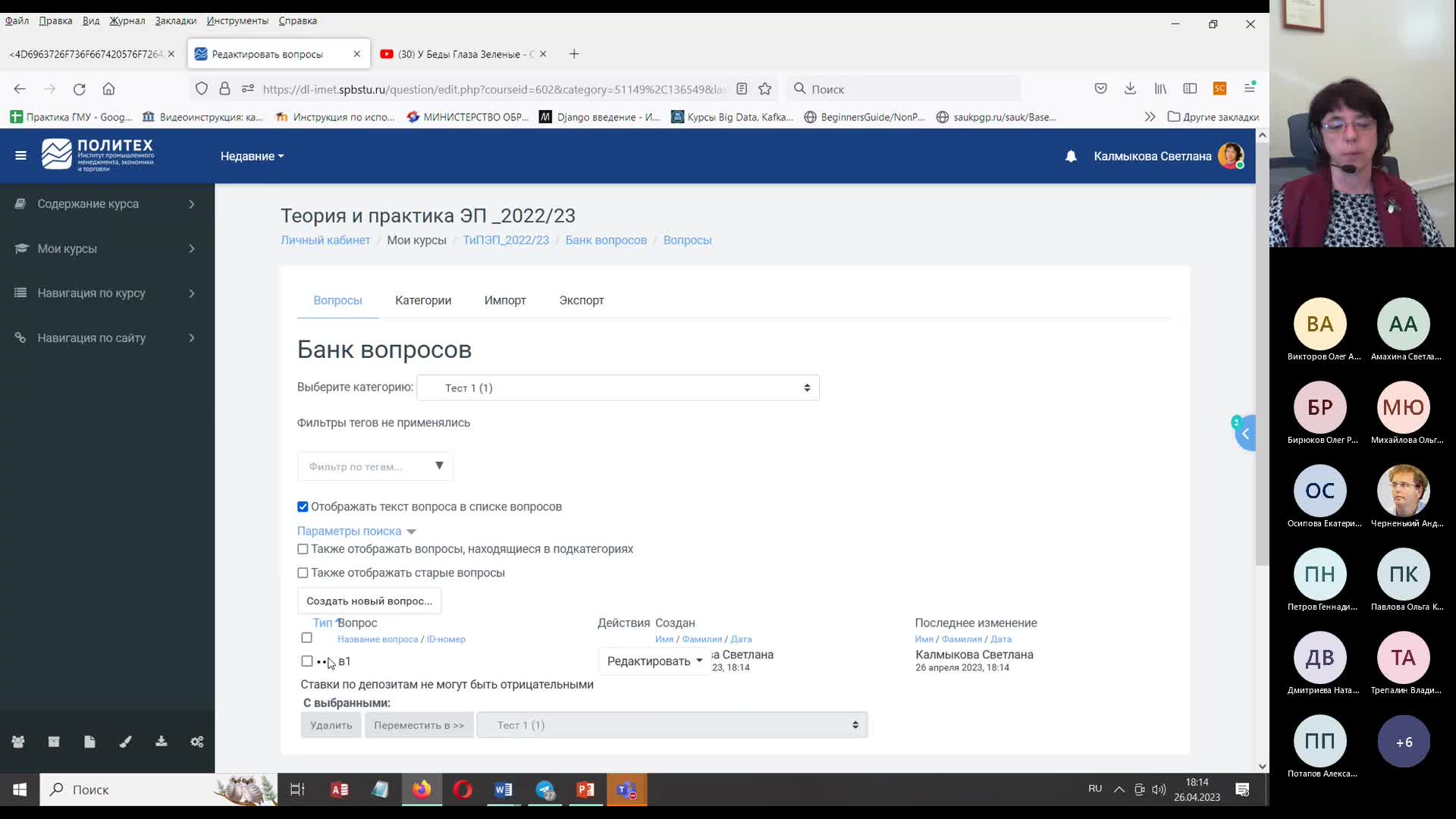This screenshot has width=1456, height=819.
Task: Expand Навигация по сайту sidebar item
Action: tap(107, 337)
